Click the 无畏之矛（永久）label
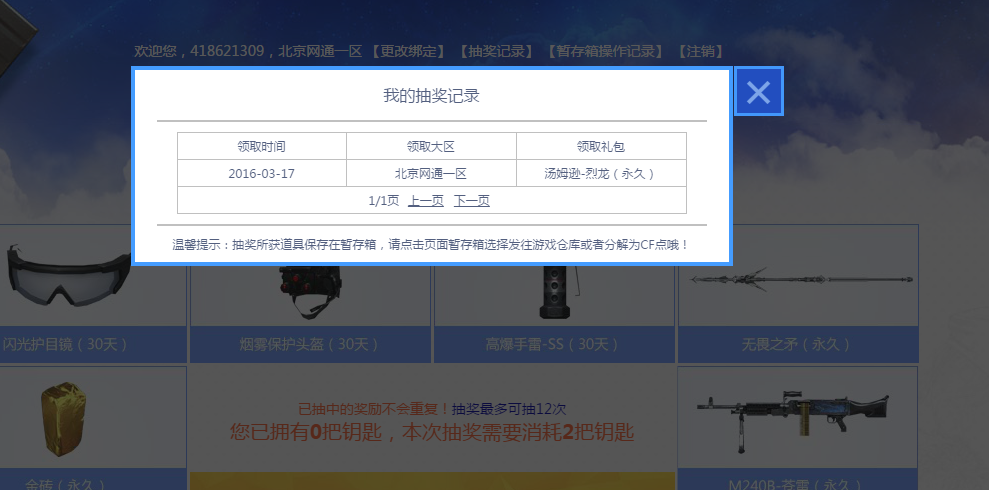This screenshot has height=490, width=989. click(798, 344)
